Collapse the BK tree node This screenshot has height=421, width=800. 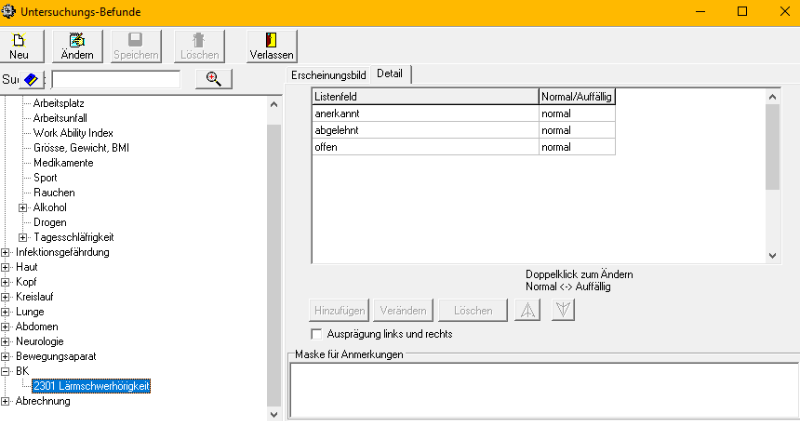pyautogui.click(x=6, y=371)
